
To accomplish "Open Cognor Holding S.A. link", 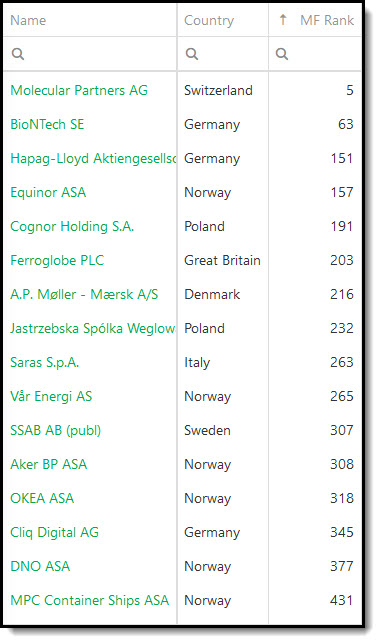I will [x=72, y=226].
